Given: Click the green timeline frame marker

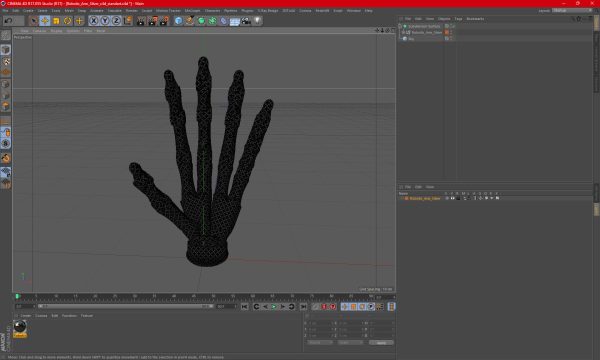Looking at the screenshot, I should 18,296.
